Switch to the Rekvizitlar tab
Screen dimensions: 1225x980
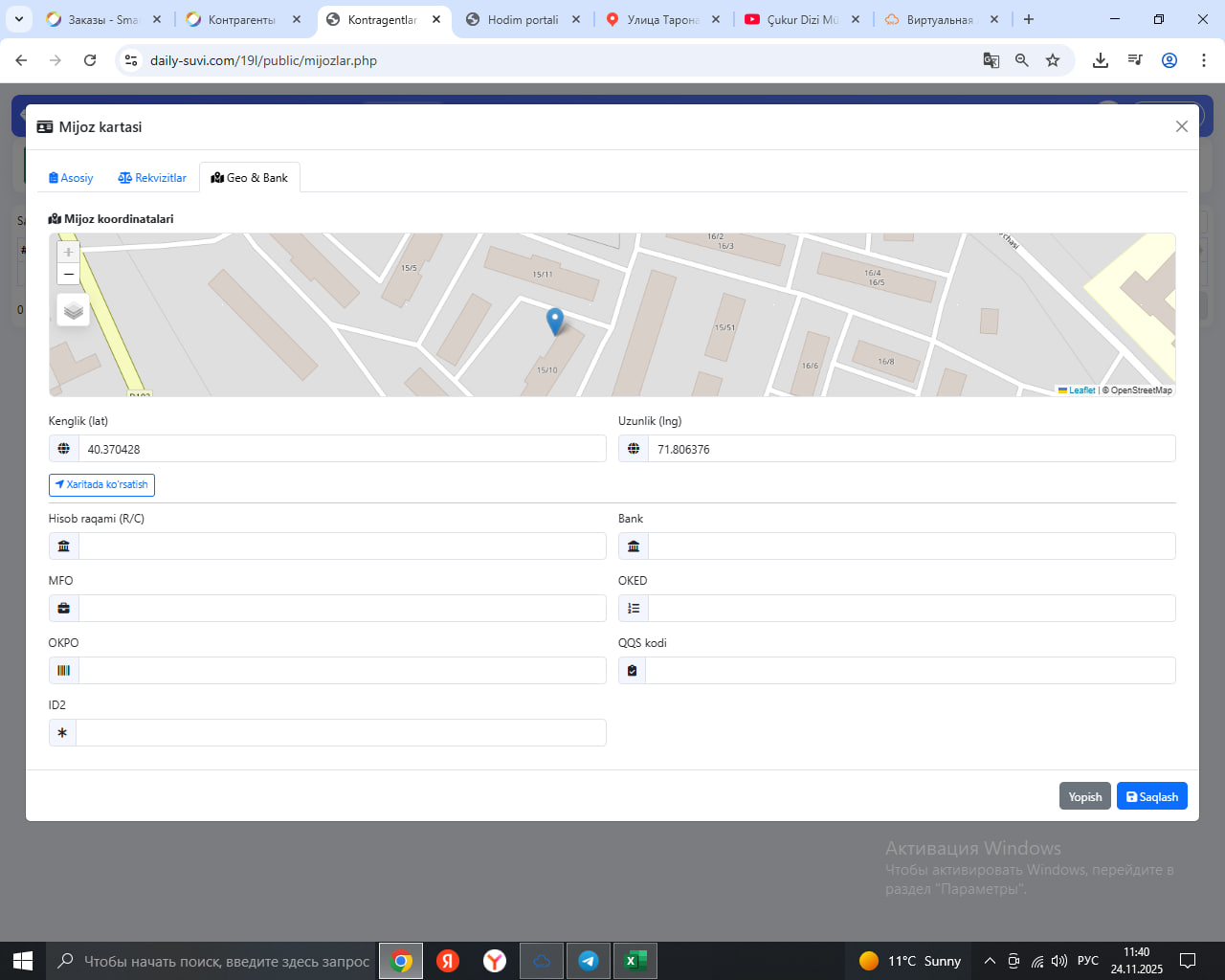click(152, 178)
